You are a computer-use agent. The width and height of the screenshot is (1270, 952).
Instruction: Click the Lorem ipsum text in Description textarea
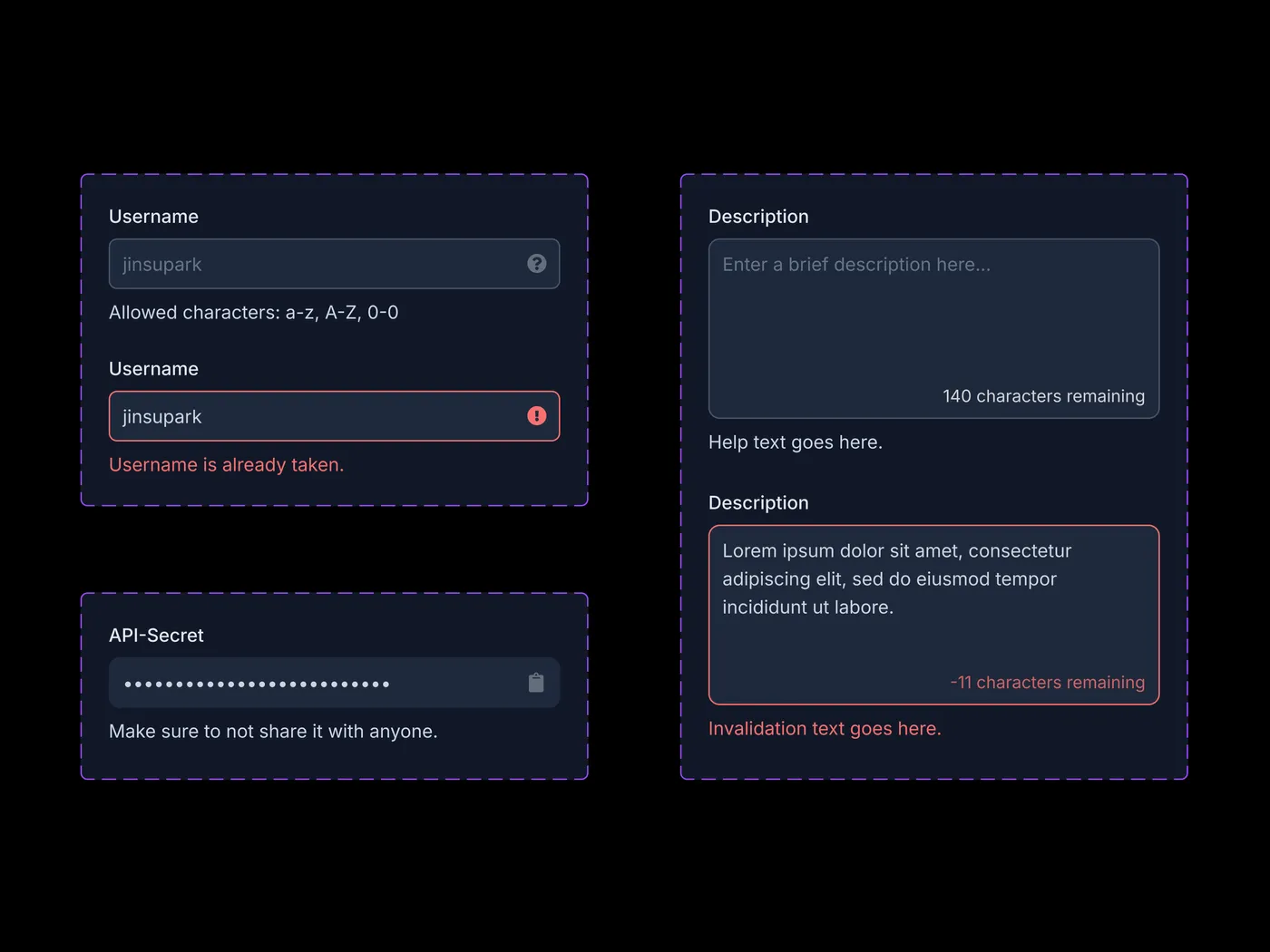point(896,578)
